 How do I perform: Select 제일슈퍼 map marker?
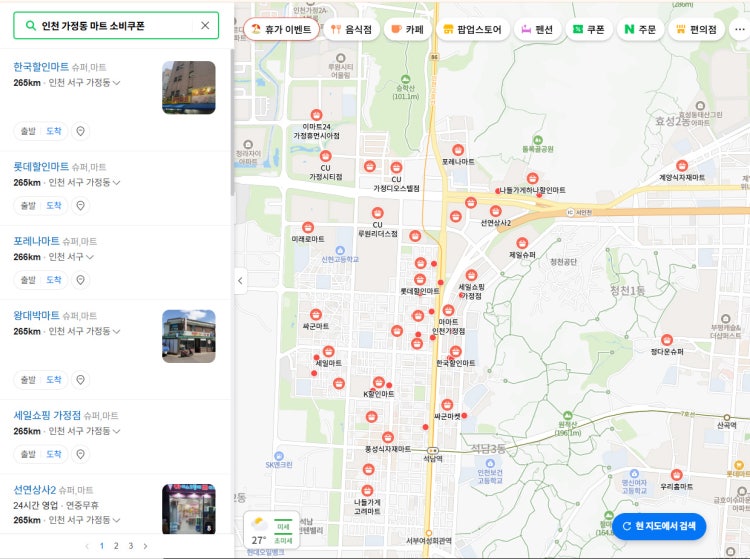(522, 243)
